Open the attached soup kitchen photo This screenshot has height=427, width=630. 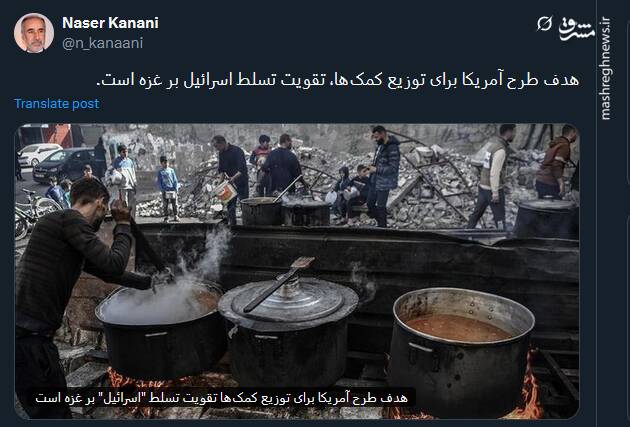(297, 271)
